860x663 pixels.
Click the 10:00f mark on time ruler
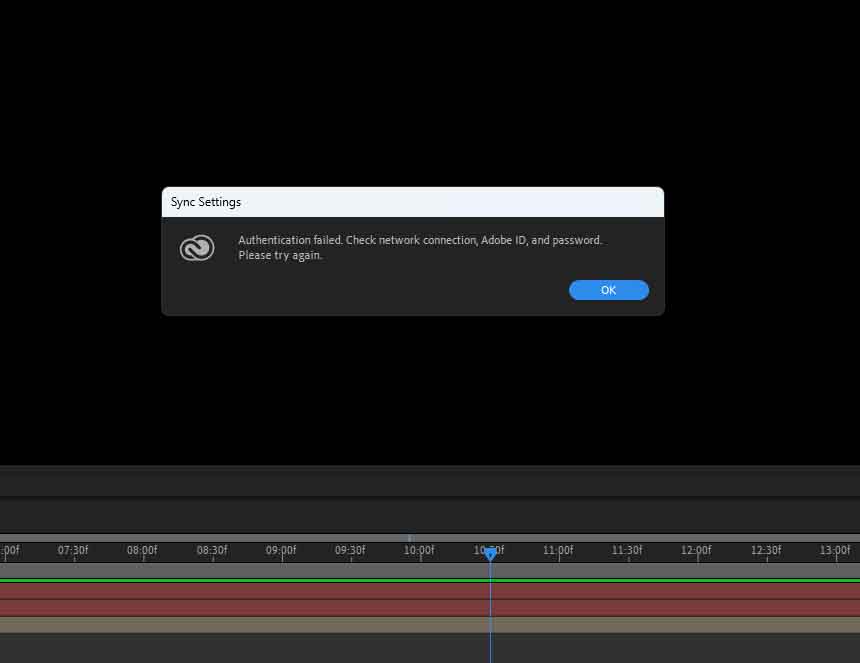pos(419,550)
